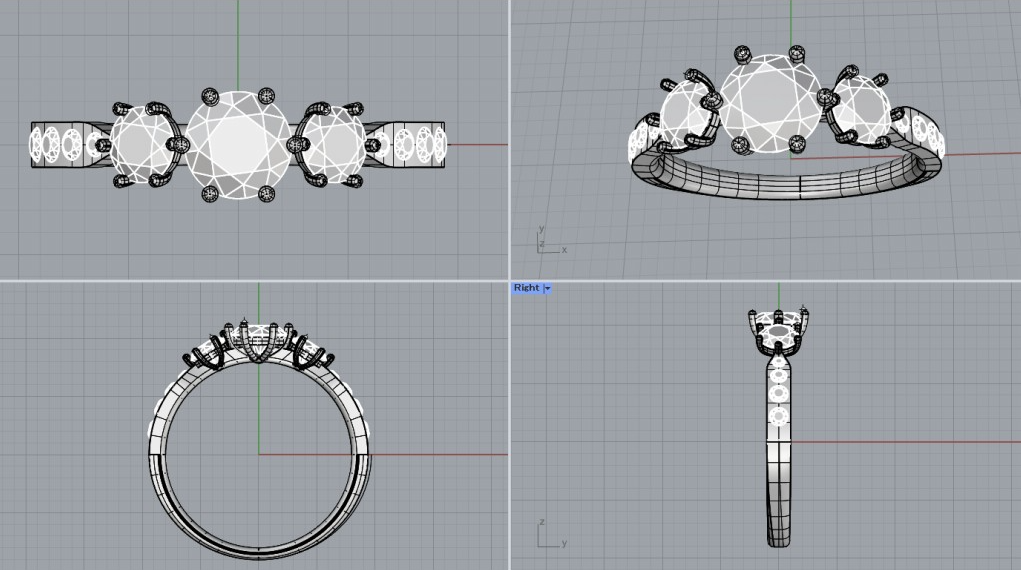Select right pavé stones in top-left viewport

point(414,144)
